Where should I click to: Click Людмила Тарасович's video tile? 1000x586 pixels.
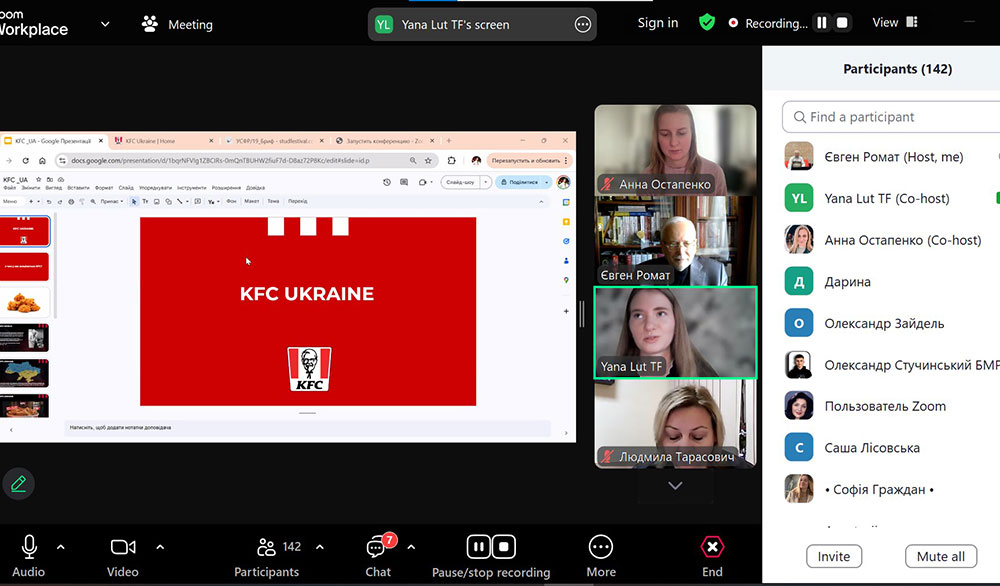point(675,423)
